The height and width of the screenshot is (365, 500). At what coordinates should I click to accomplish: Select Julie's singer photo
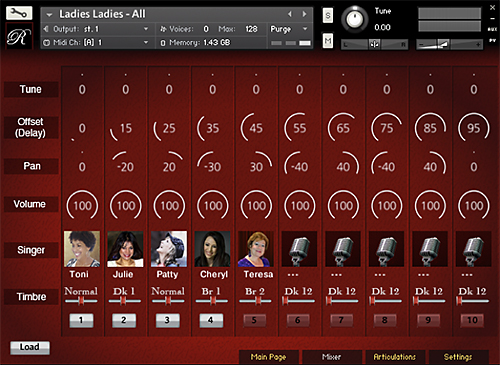pos(125,249)
